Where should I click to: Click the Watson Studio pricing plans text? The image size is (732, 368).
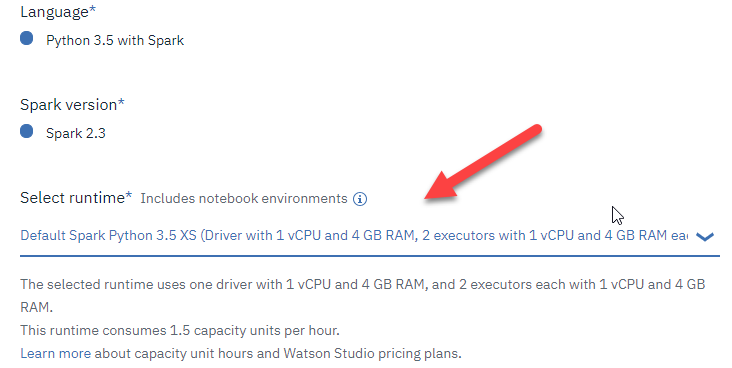372,354
